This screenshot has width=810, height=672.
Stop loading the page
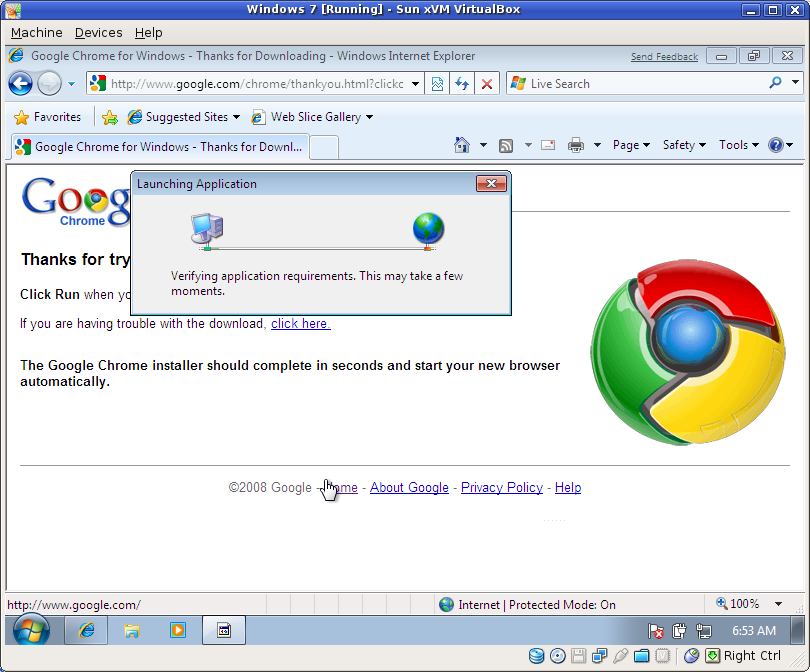(486, 83)
